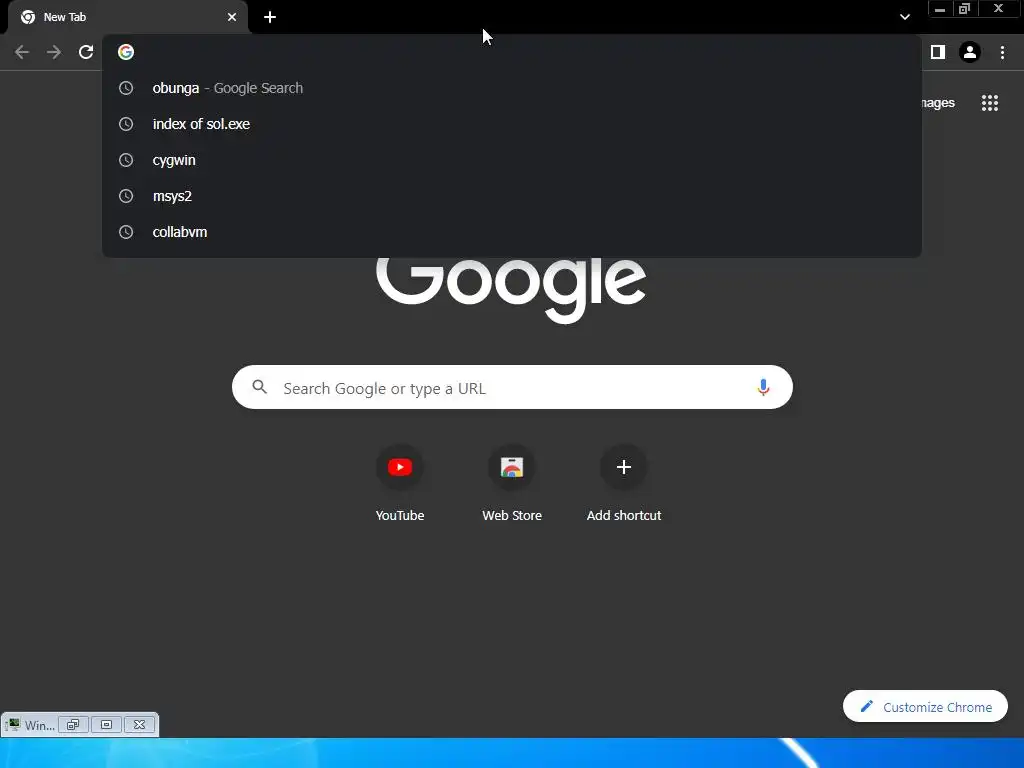
Task: Click the clock icon beside cygwin
Action: [x=126, y=160]
